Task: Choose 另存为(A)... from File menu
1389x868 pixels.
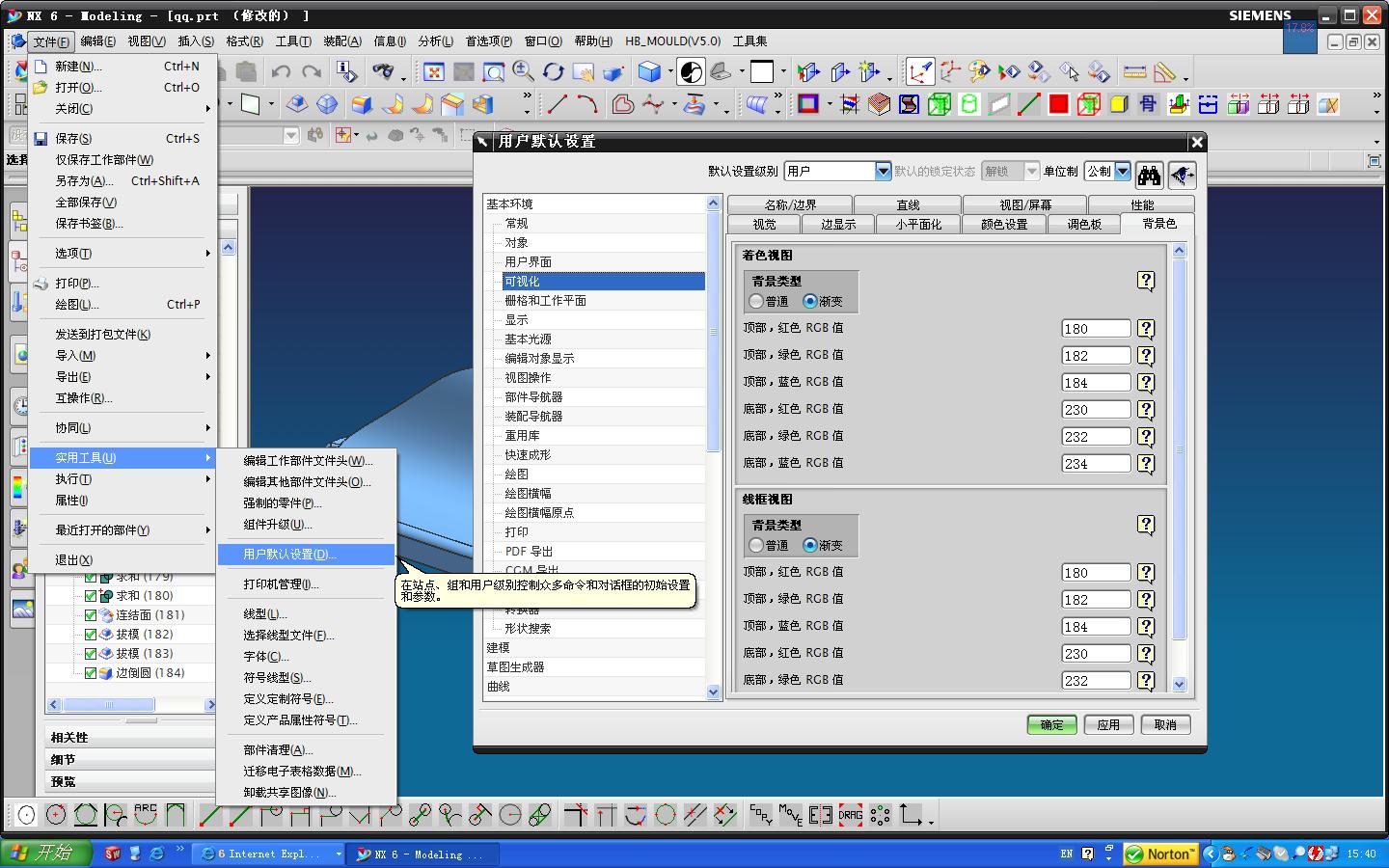Action: [x=122, y=181]
